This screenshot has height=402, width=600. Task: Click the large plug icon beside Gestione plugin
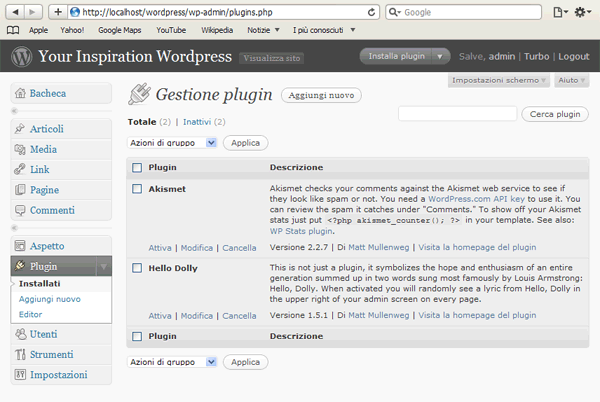coord(139,94)
